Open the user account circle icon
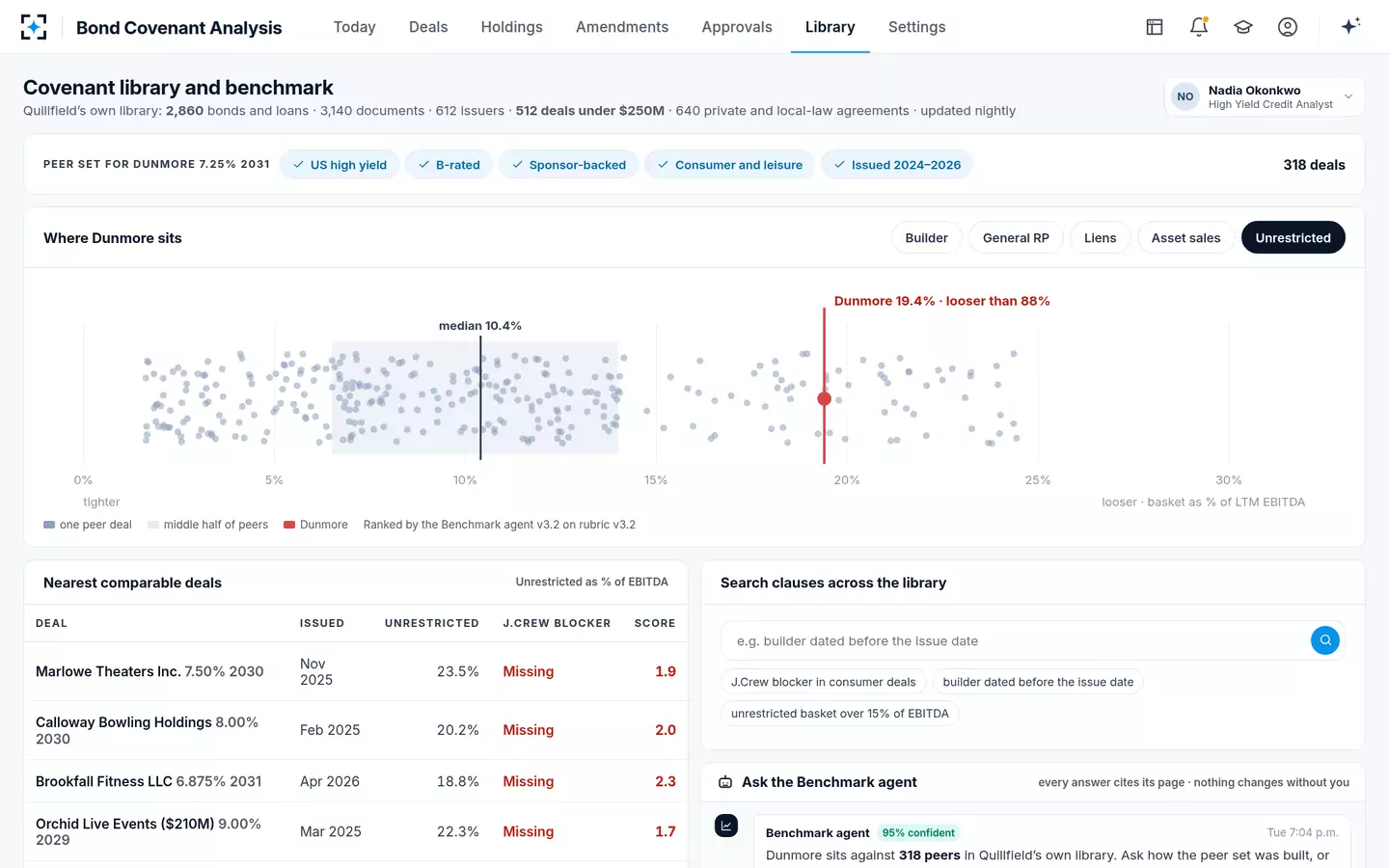The width and height of the screenshot is (1389, 868). tap(1288, 27)
